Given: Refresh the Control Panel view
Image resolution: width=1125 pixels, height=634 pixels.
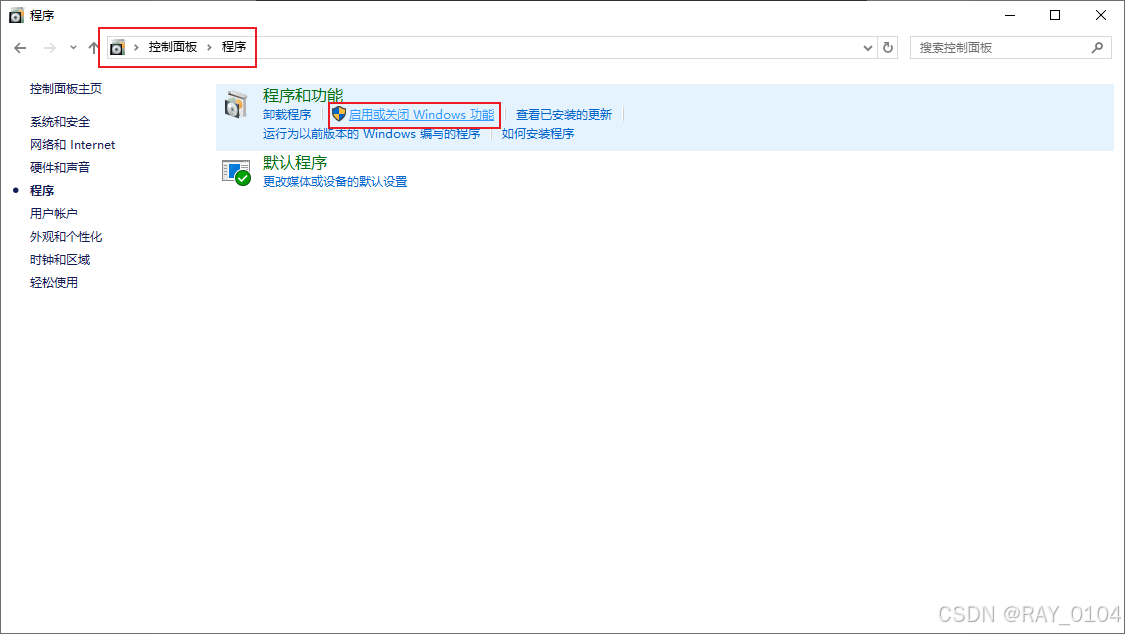Looking at the screenshot, I should click(x=888, y=48).
